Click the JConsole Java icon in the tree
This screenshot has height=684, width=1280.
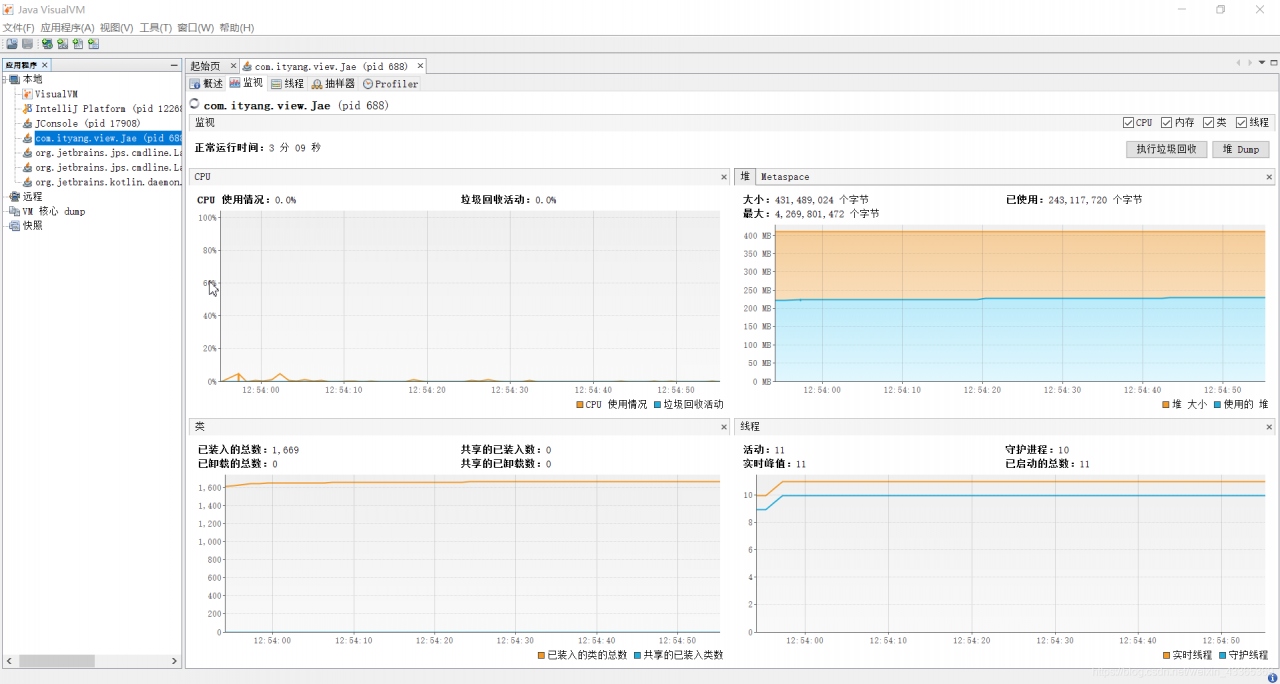pos(28,123)
